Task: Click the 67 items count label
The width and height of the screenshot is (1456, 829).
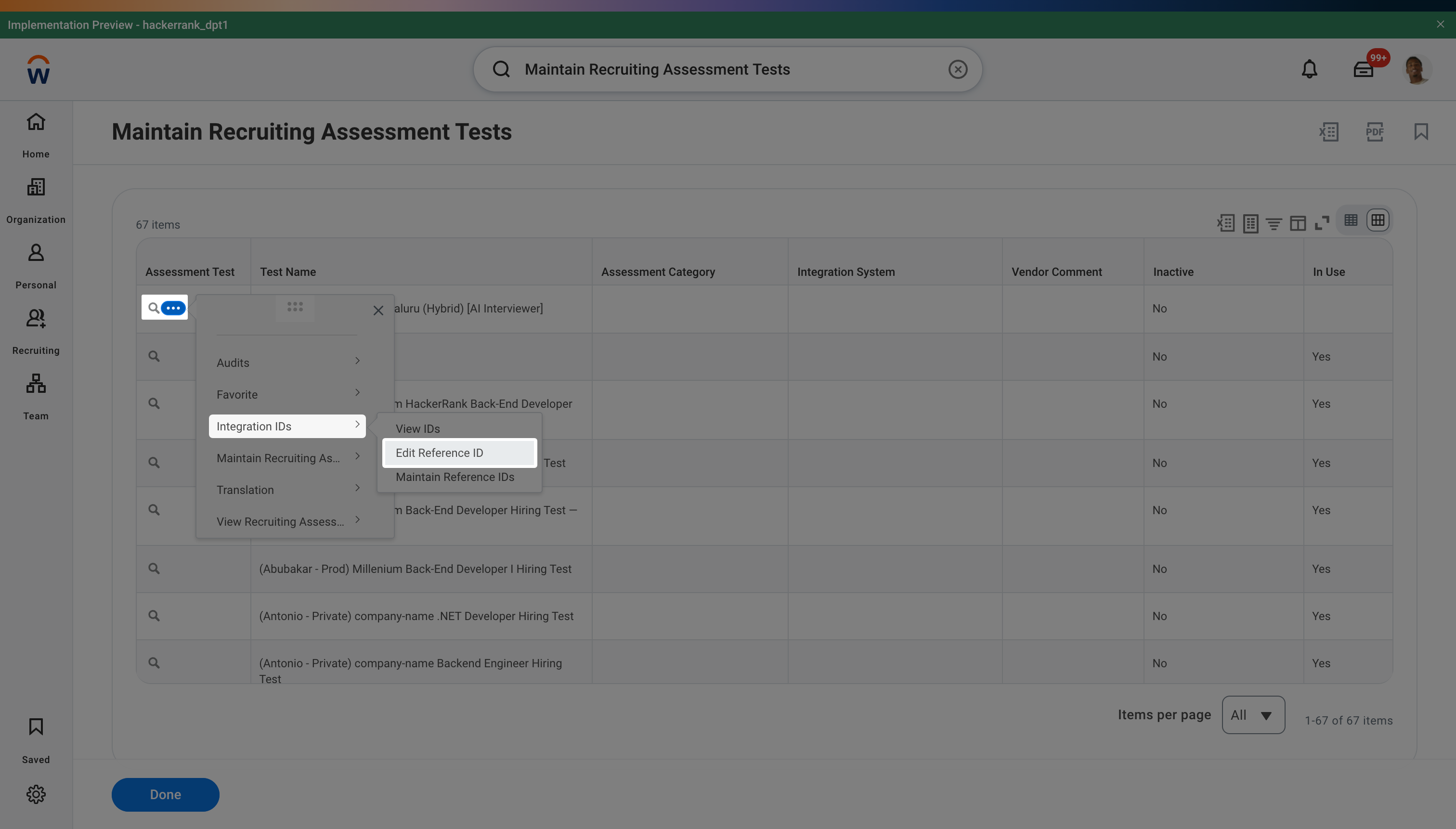Action: pyautogui.click(x=158, y=225)
